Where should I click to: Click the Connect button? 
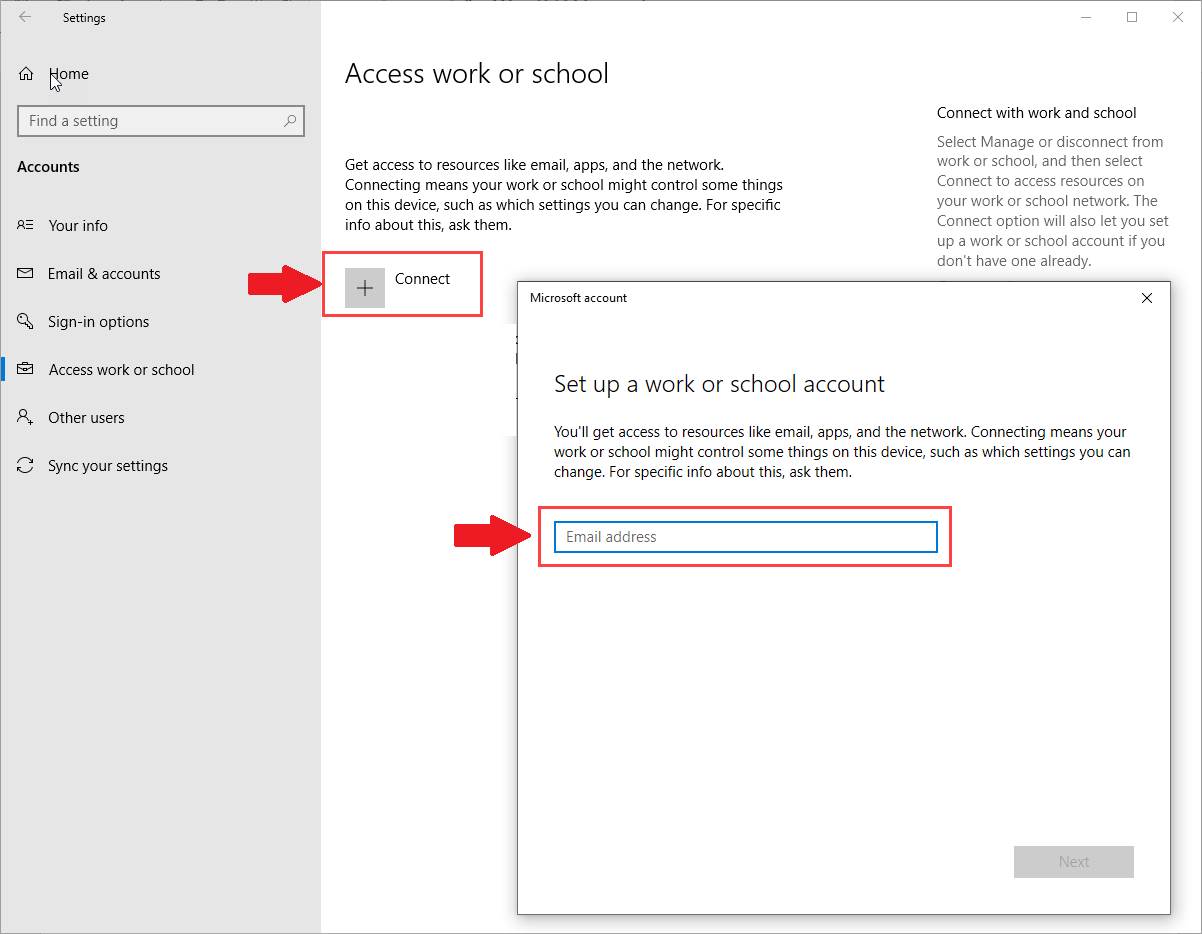402,283
